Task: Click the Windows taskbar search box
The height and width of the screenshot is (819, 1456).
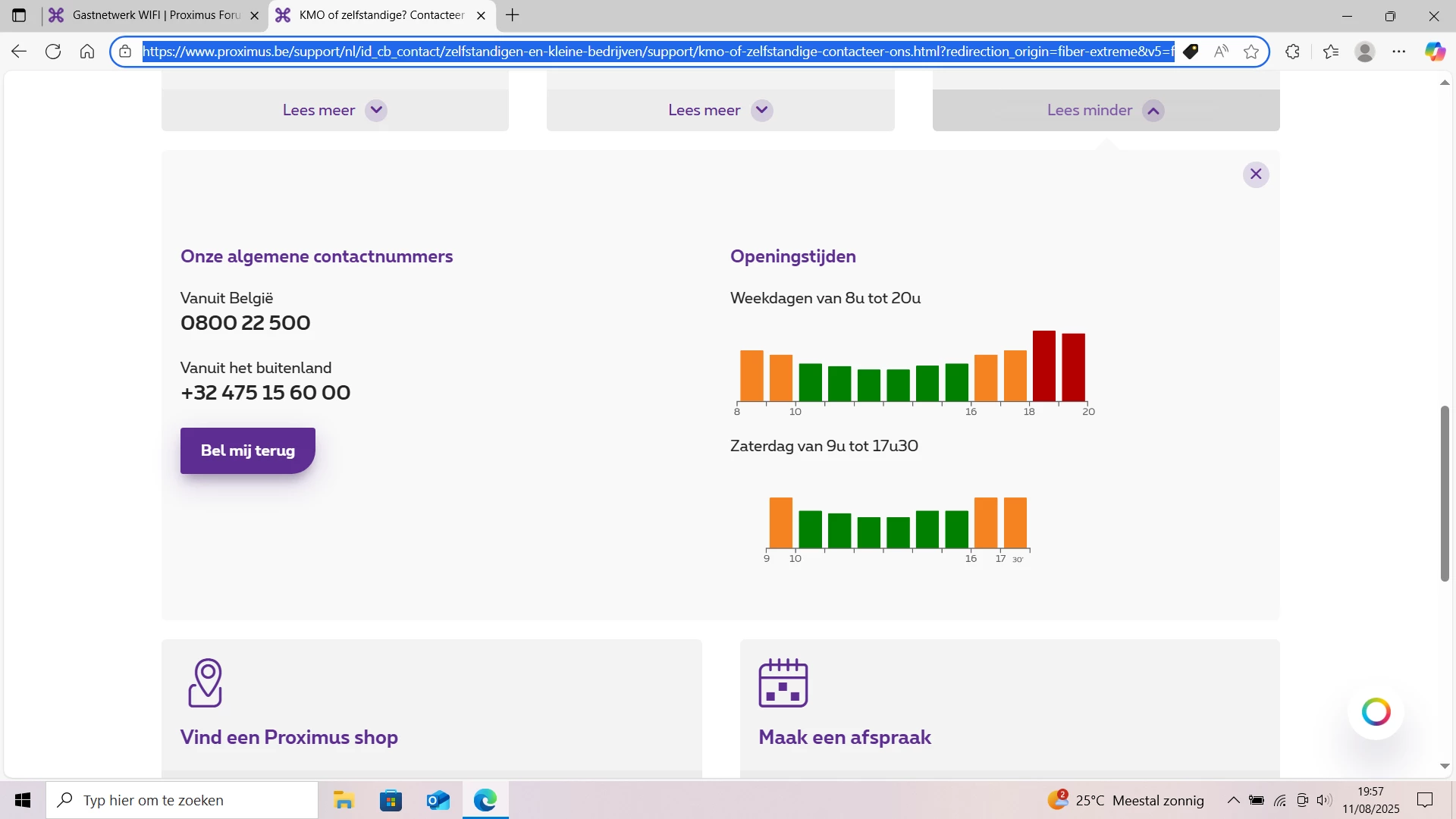Action: (182, 800)
